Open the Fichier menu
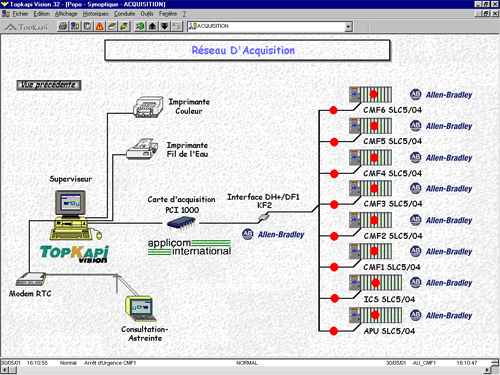Image resolution: width=500 pixels, height=375 pixels. pos(20,14)
